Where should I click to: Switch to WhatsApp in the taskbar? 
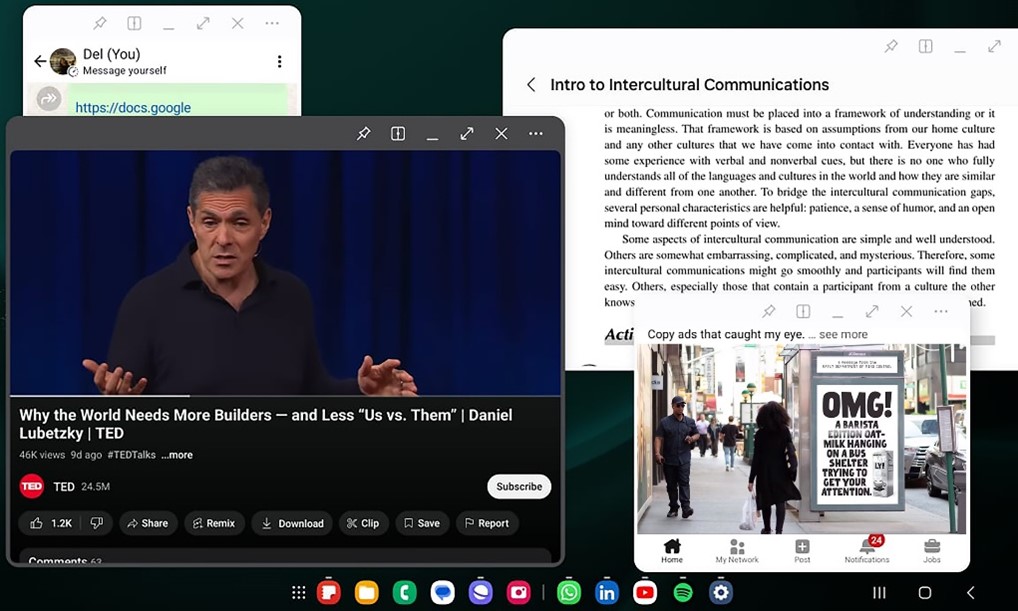point(569,592)
